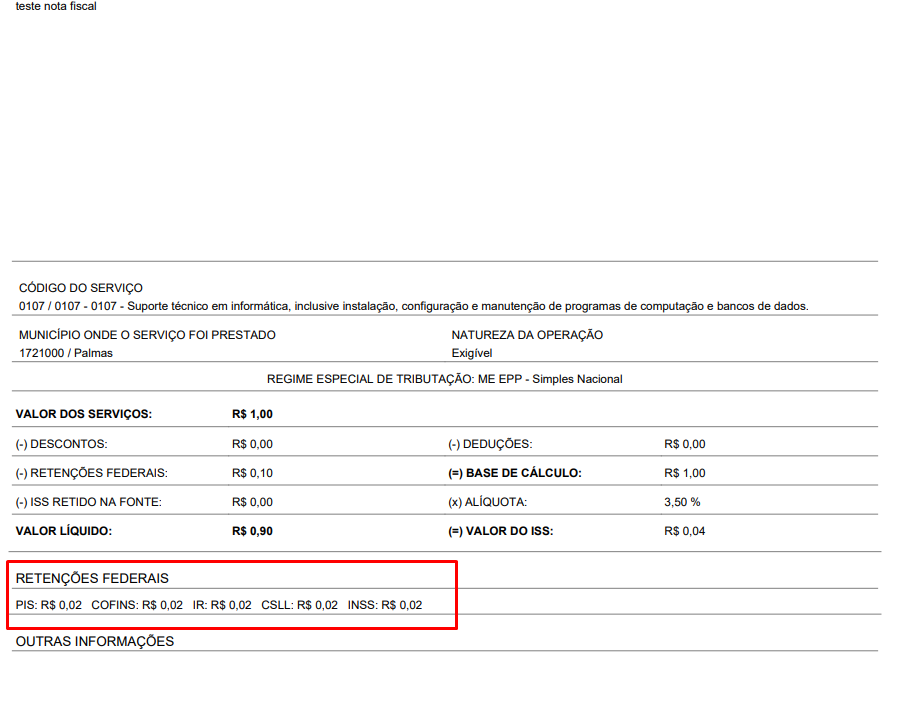Click the 'VALOR DOS SERVIÇOS' label
916x727 pixels.
[84, 414]
